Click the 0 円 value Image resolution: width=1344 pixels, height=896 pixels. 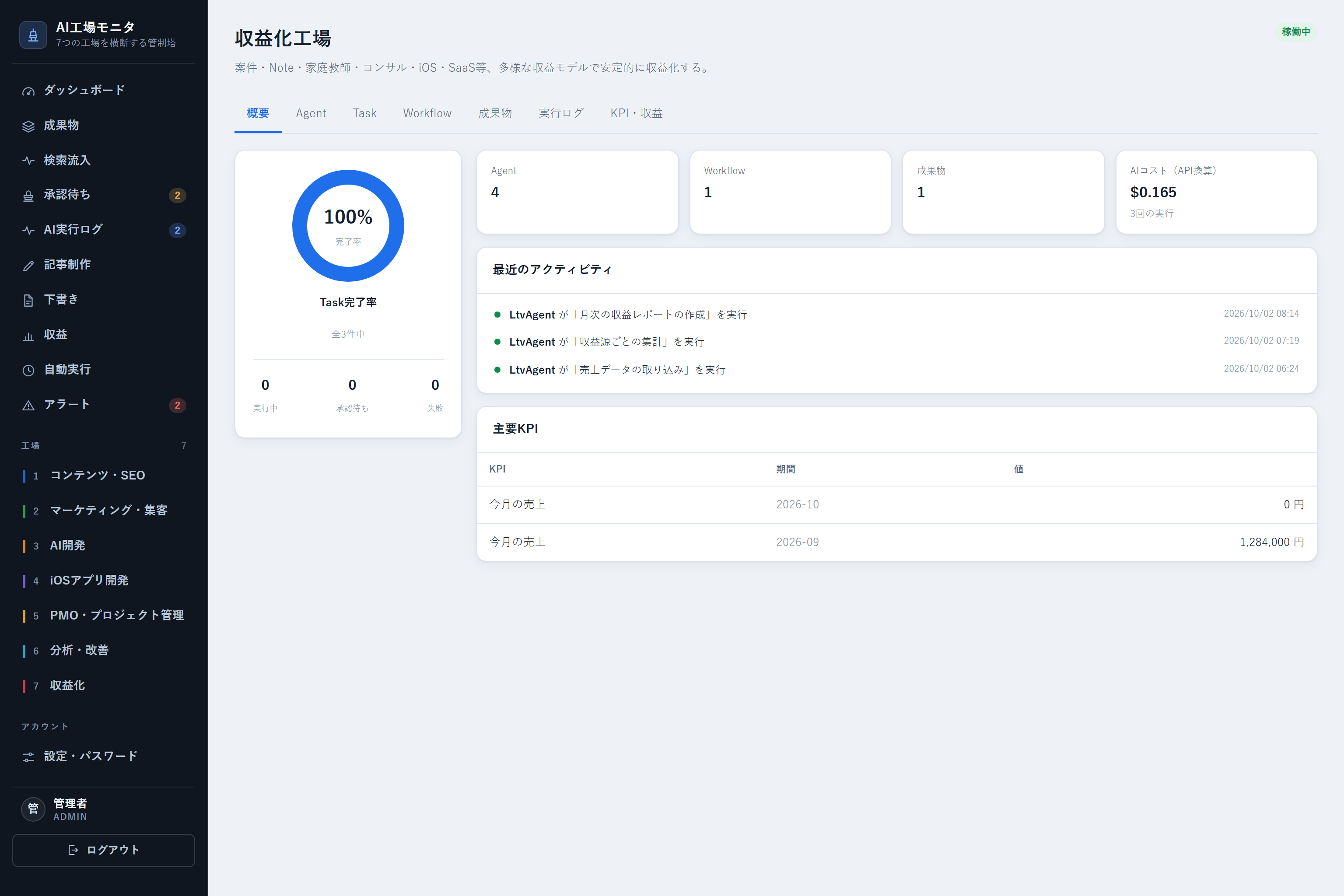click(1294, 504)
